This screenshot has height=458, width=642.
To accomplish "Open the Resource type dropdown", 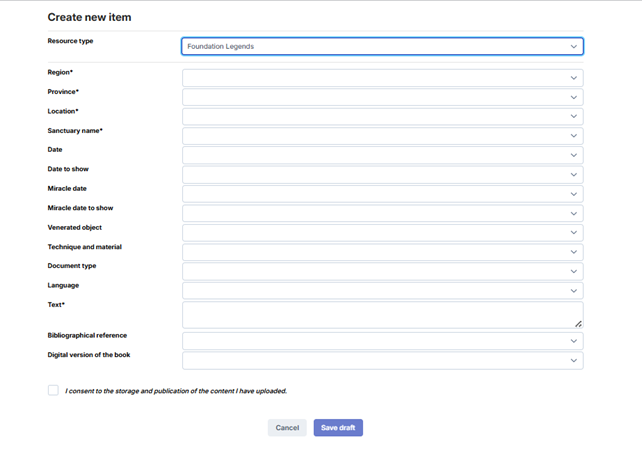I will coord(382,46).
